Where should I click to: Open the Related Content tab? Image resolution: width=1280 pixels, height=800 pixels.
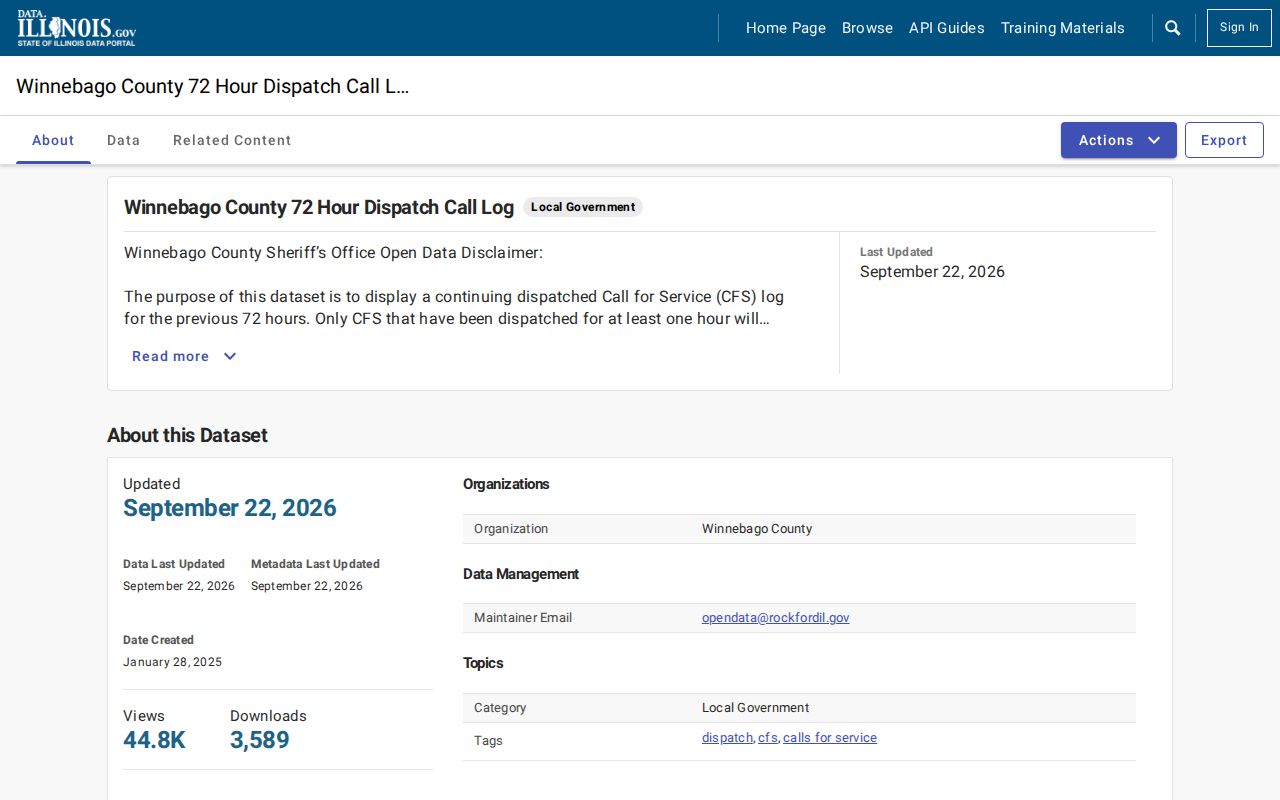click(x=232, y=140)
